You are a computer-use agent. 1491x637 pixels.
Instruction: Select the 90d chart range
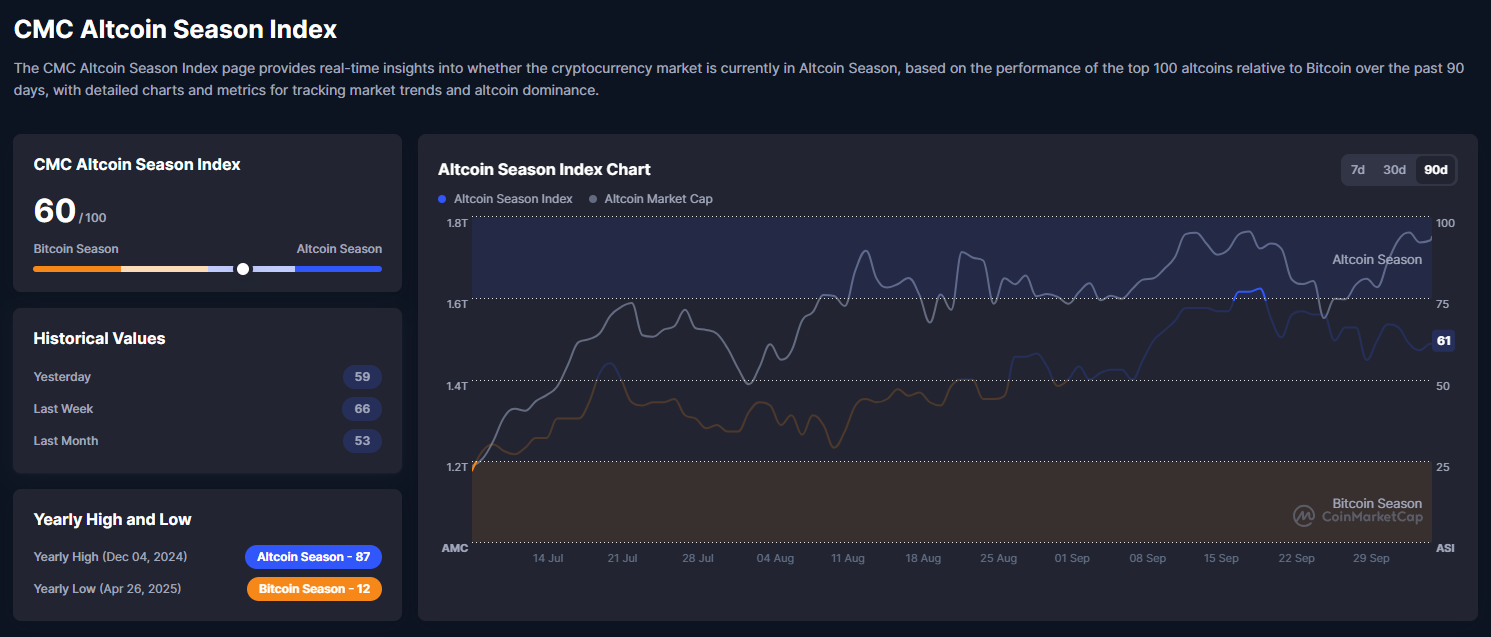pyautogui.click(x=1435, y=170)
